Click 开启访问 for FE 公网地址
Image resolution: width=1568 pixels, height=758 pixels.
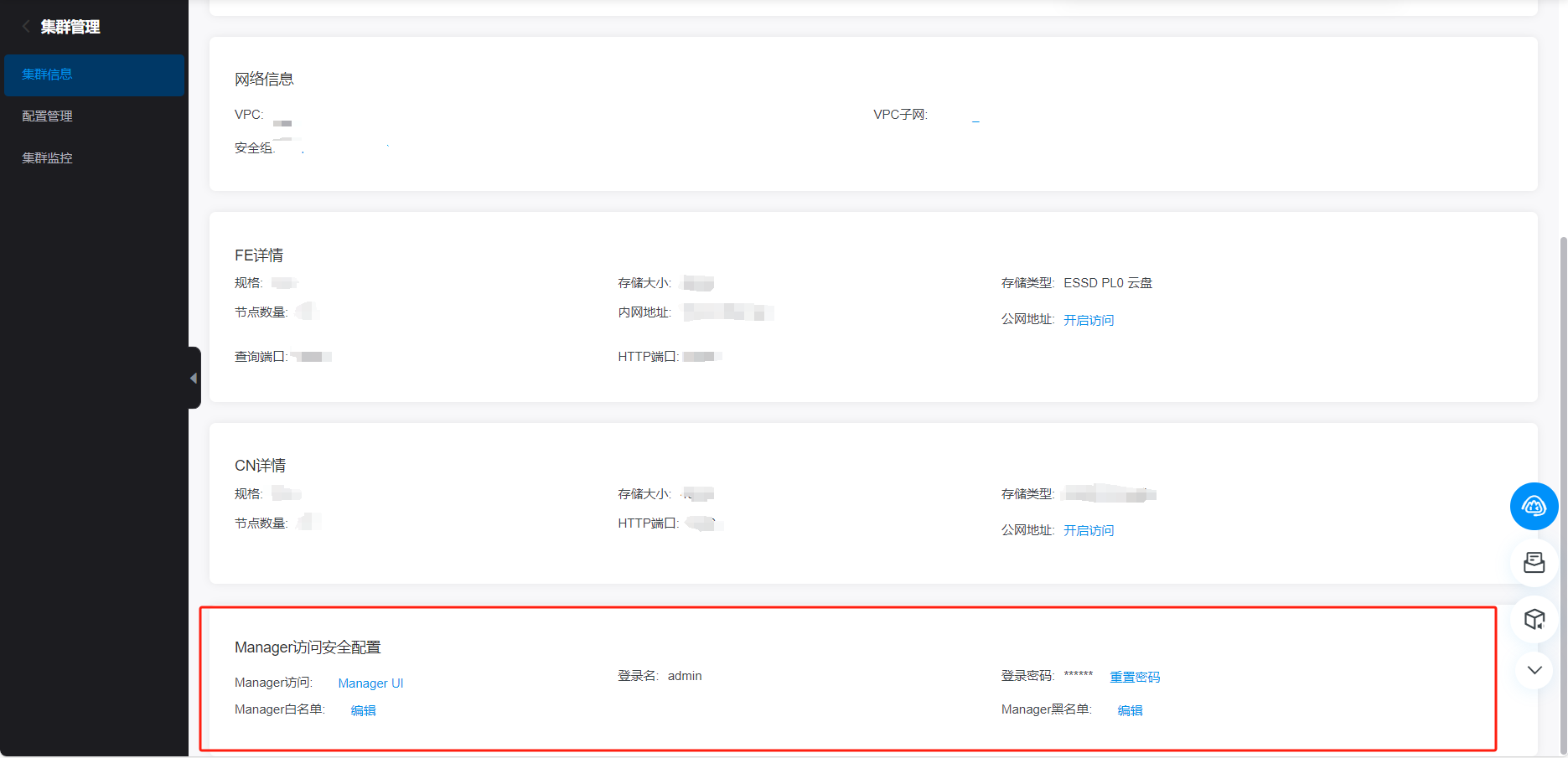pyautogui.click(x=1089, y=320)
